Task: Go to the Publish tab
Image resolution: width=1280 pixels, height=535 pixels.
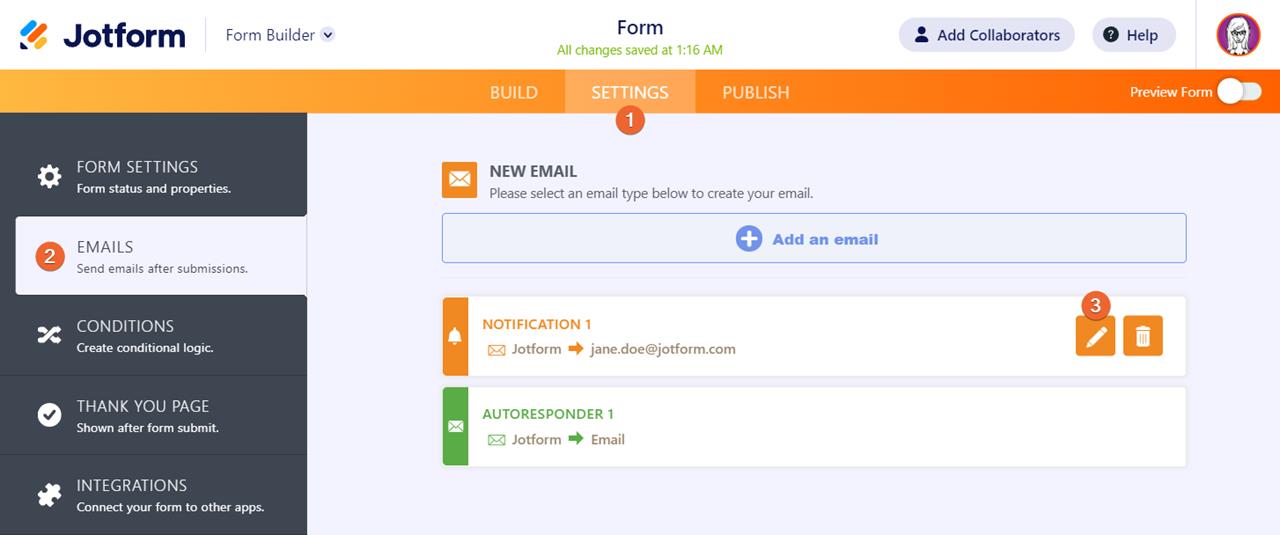Action: point(756,92)
